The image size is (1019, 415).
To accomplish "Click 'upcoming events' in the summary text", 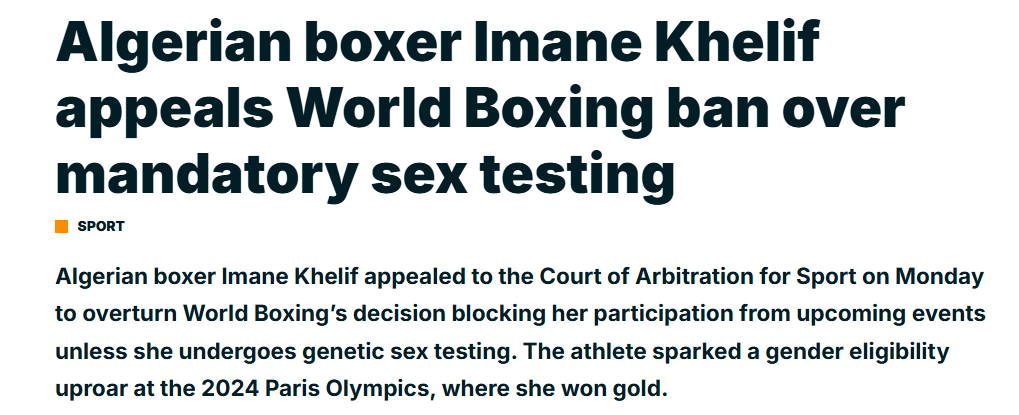I will (x=891, y=316).
